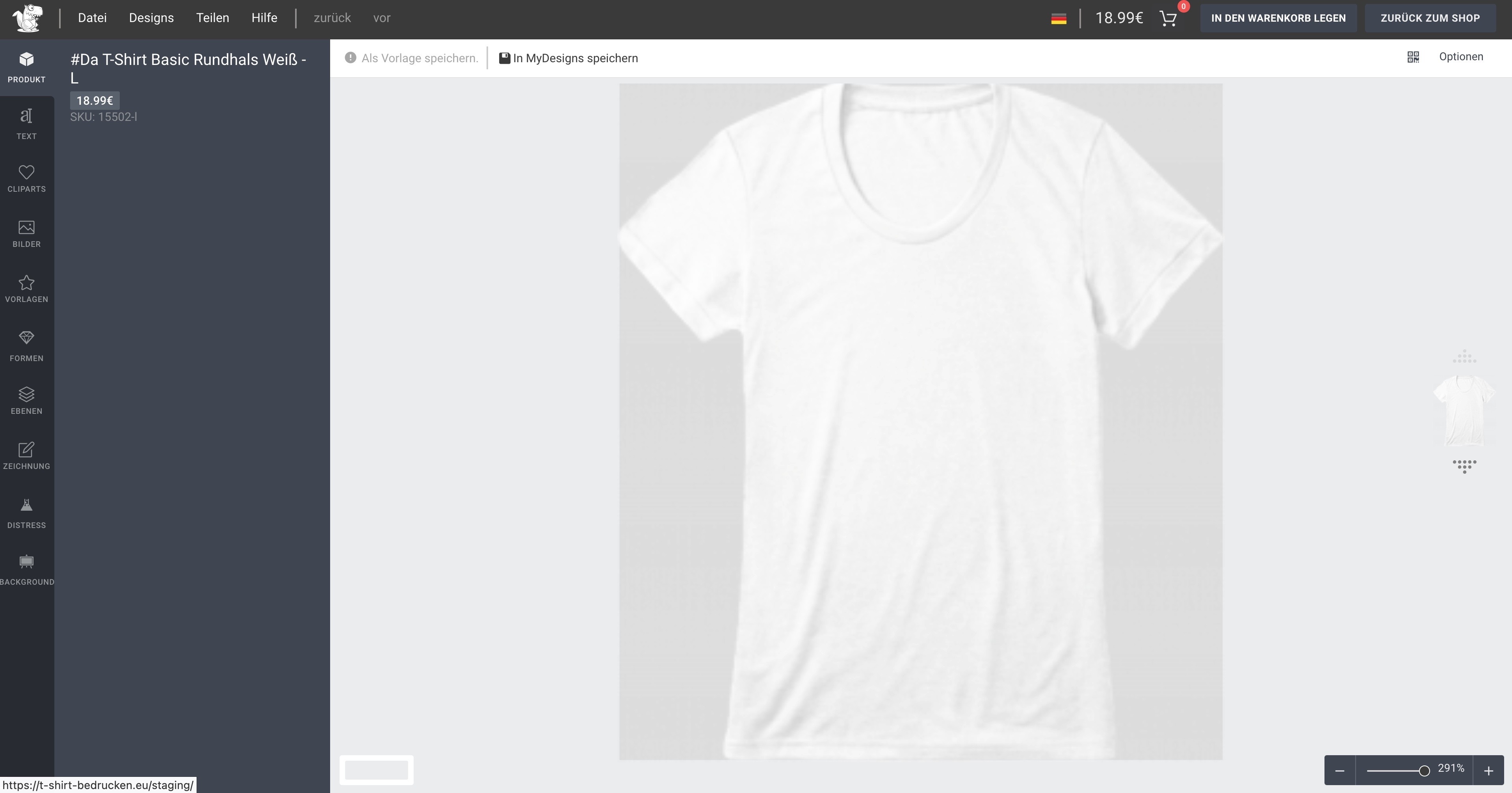1512x793 pixels.
Task: Click In den Warenkorb legen button
Action: [1278, 18]
